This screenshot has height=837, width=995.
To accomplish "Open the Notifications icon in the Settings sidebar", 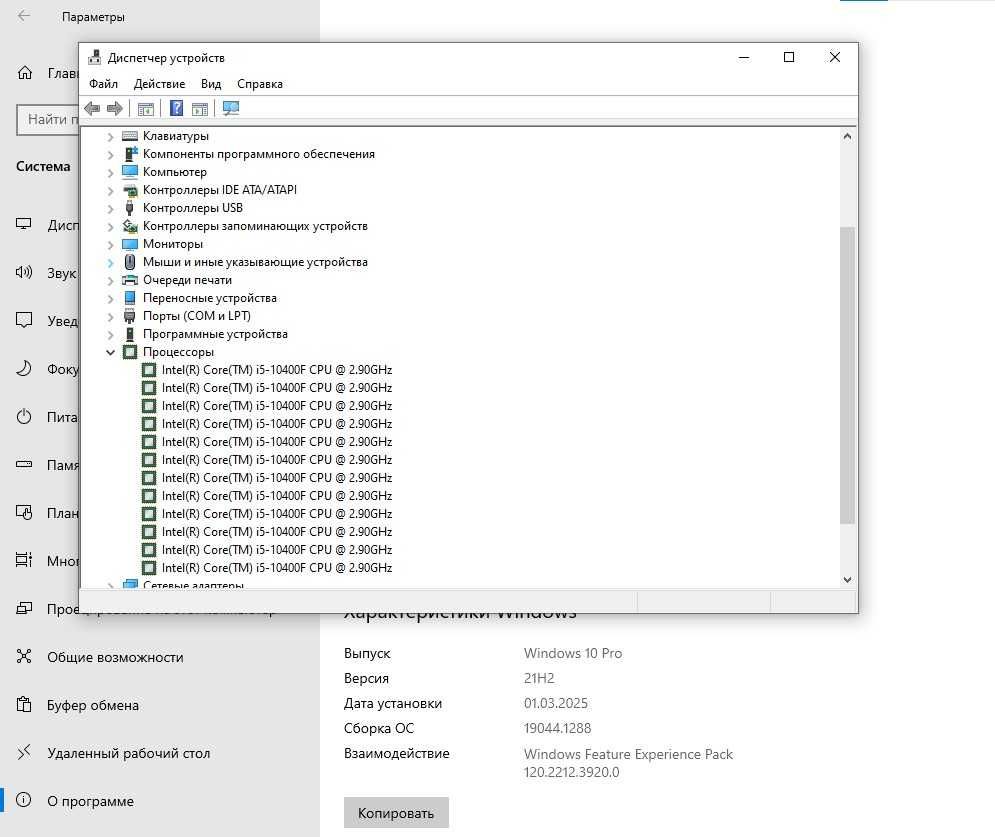I will click(x=24, y=320).
